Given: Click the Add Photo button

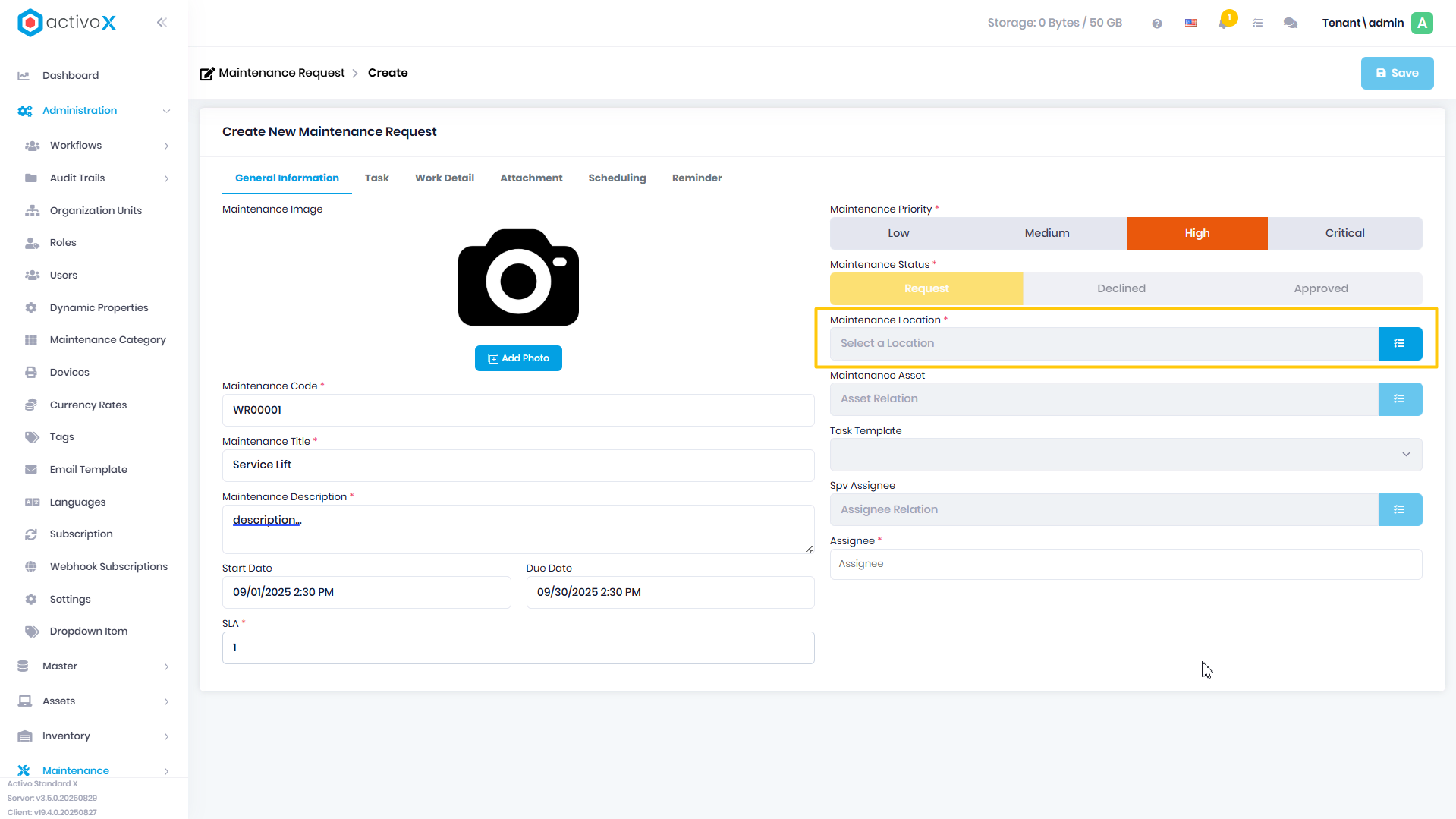Looking at the screenshot, I should pos(518,358).
